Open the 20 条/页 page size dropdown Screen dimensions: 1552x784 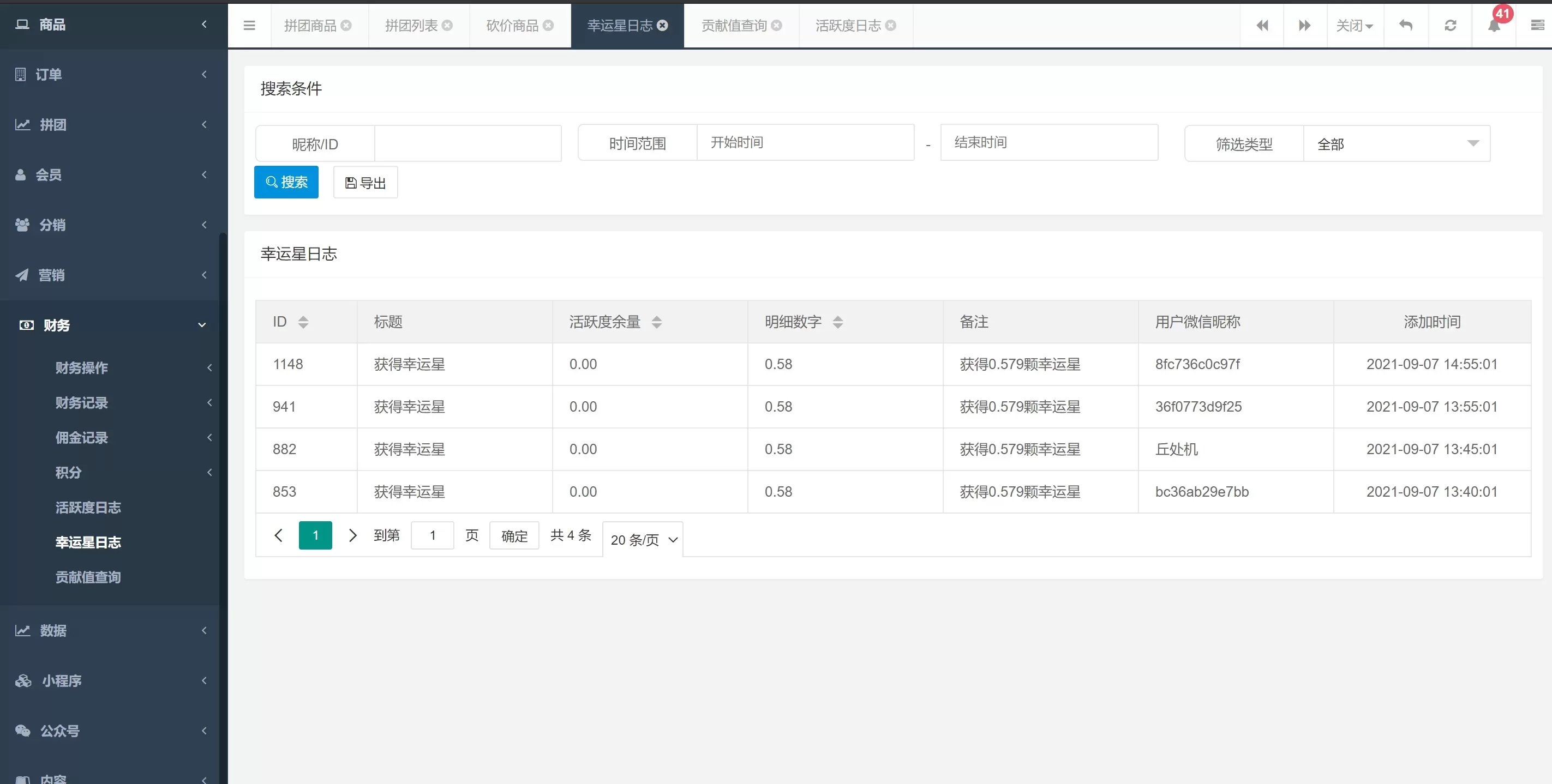tap(643, 540)
